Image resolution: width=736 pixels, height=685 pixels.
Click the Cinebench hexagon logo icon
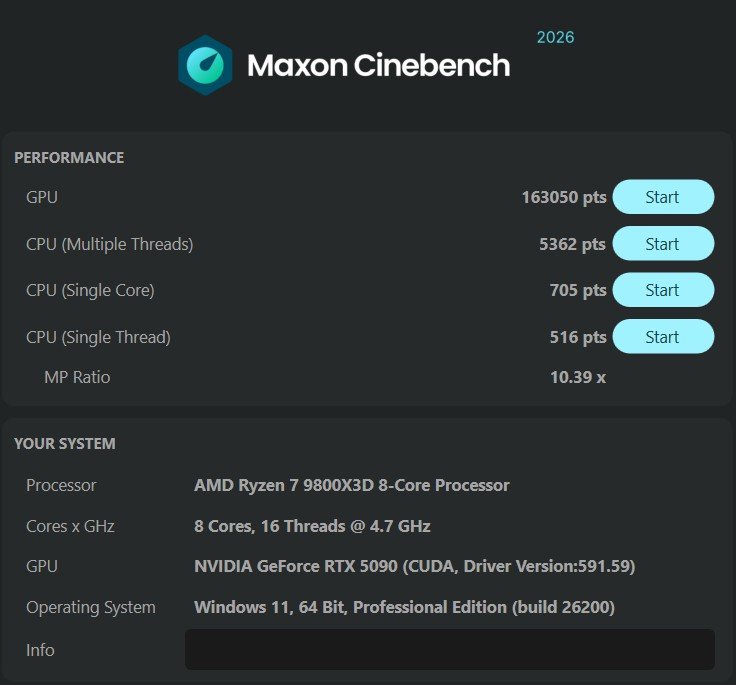pyautogui.click(x=205, y=65)
